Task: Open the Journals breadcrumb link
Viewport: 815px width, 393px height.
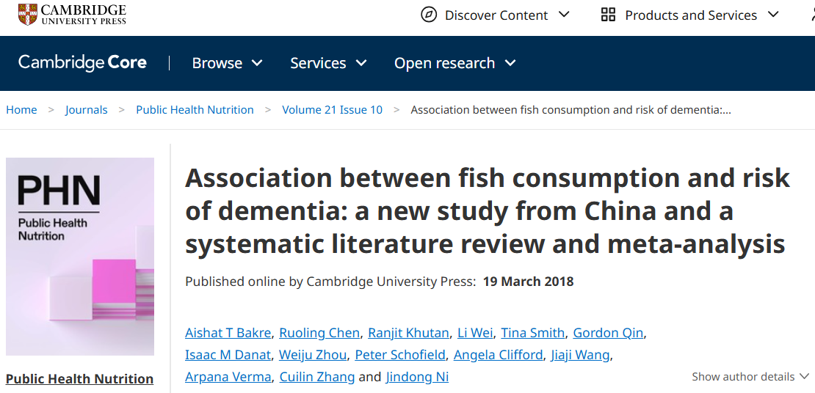Action: [86, 110]
